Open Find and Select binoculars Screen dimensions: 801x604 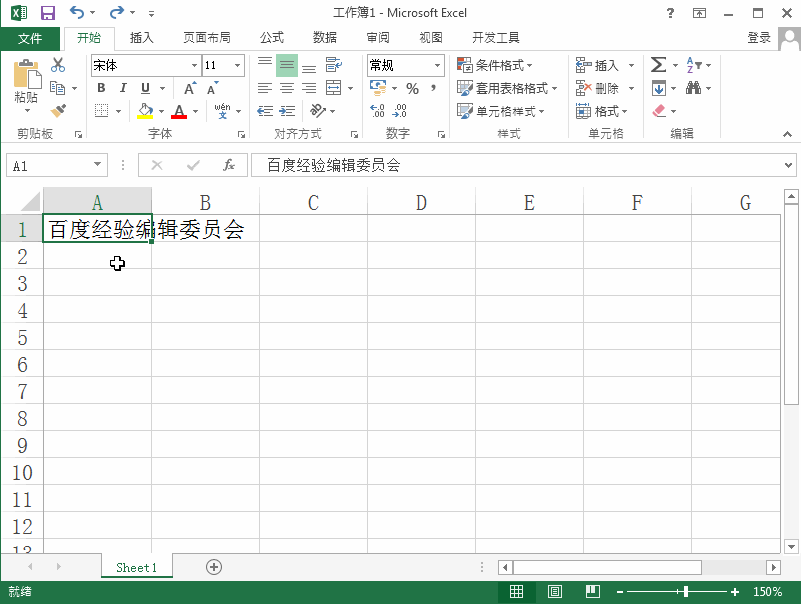tap(693, 88)
